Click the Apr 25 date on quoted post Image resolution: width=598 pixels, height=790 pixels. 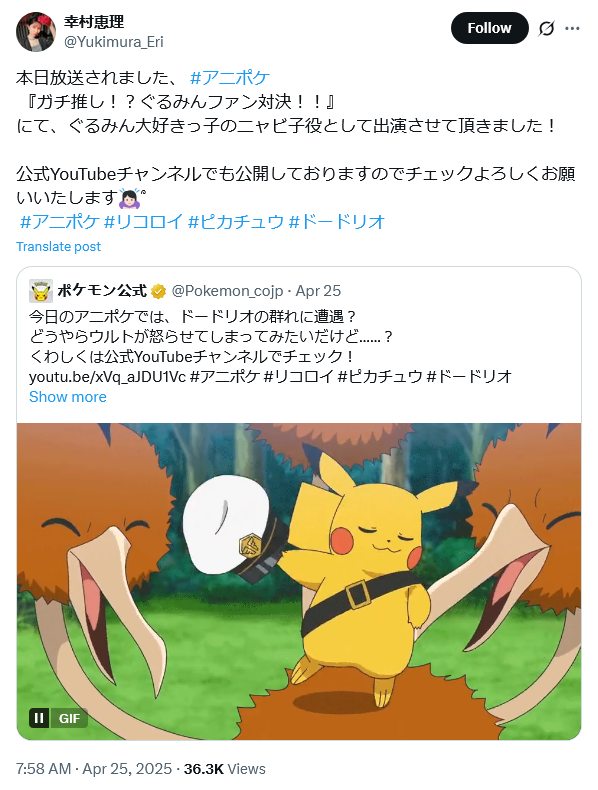click(x=318, y=291)
